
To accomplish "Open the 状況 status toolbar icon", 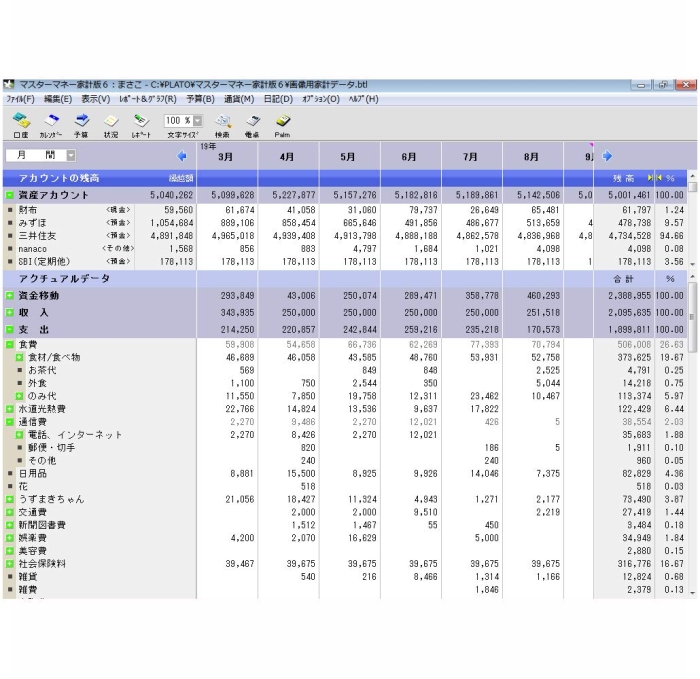I will pyautogui.click(x=111, y=125).
